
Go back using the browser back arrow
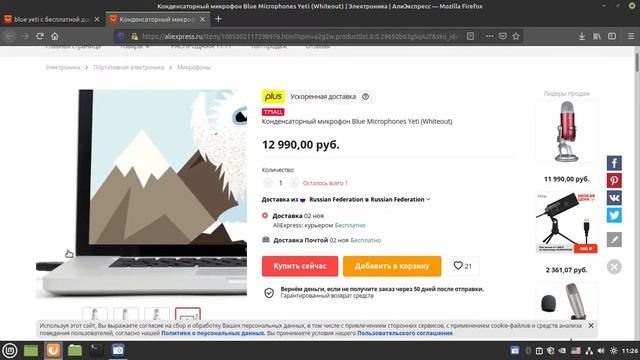(10, 36)
